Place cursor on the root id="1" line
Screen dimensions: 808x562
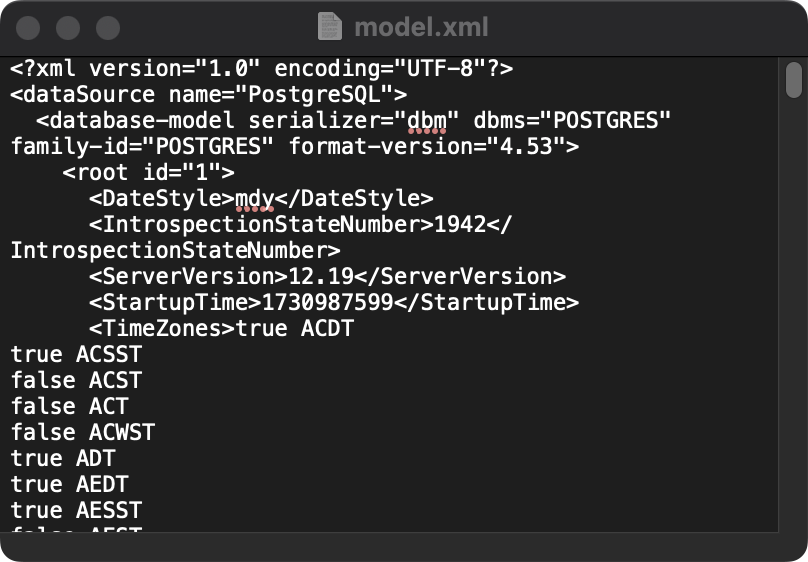pyautogui.click(x=148, y=172)
